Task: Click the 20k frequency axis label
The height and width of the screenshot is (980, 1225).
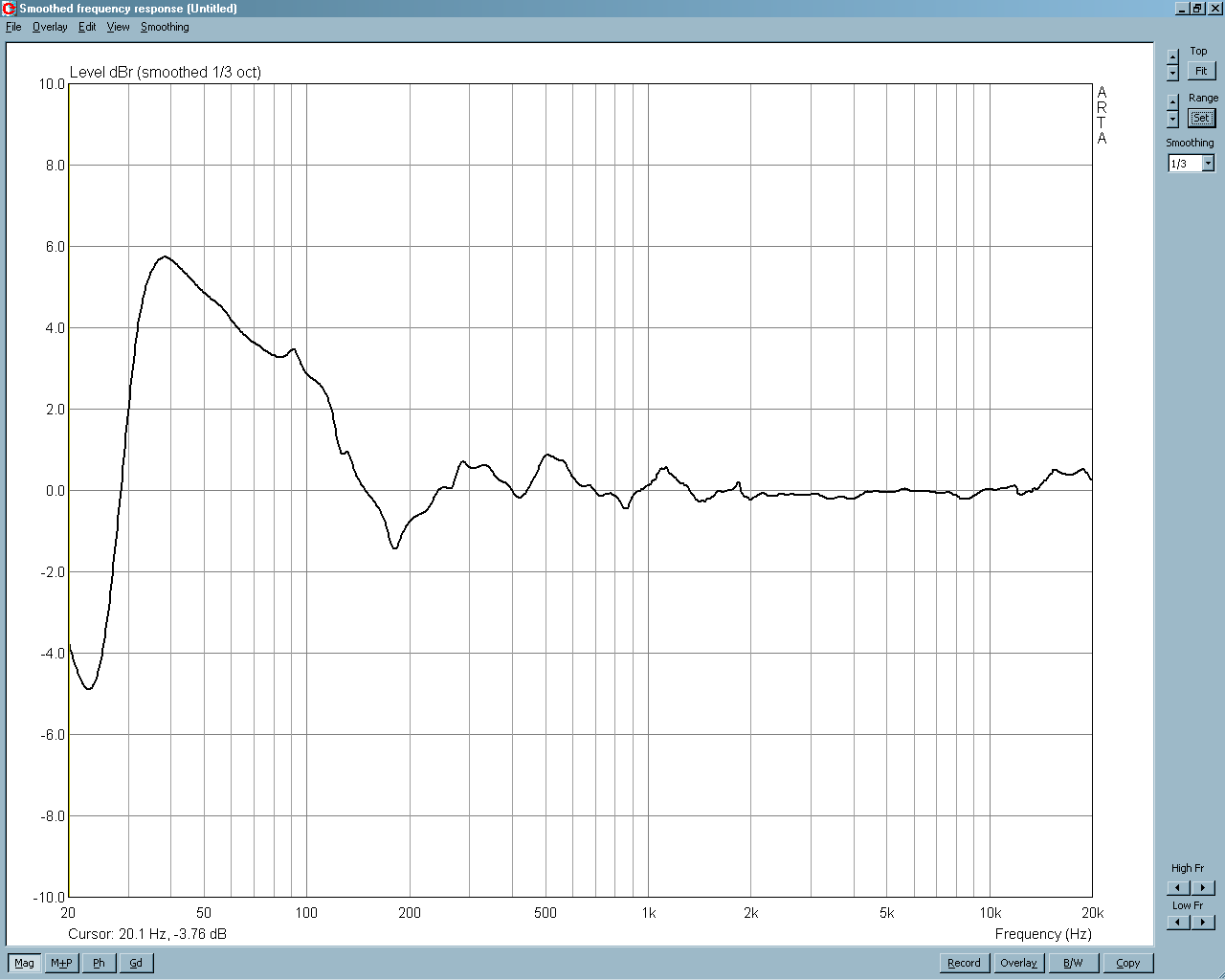Action: pos(1092,913)
